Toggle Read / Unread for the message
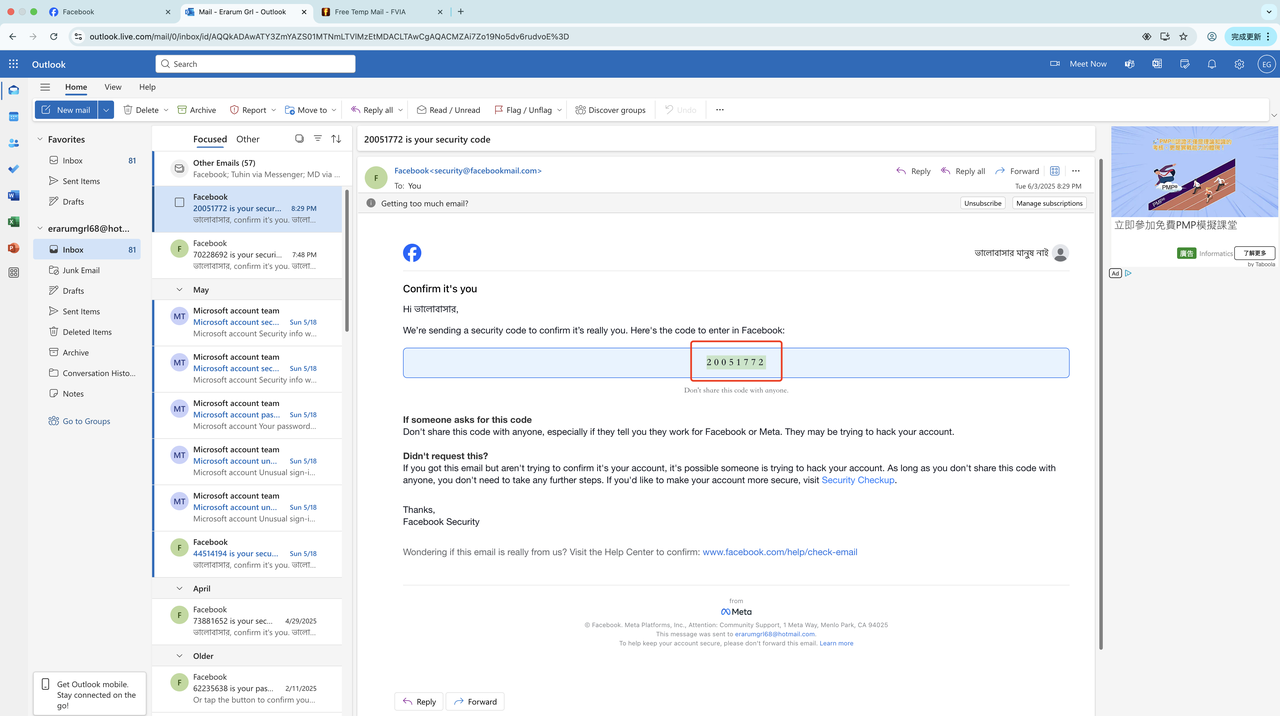Image resolution: width=1280 pixels, height=716 pixels. pos(448,110)
